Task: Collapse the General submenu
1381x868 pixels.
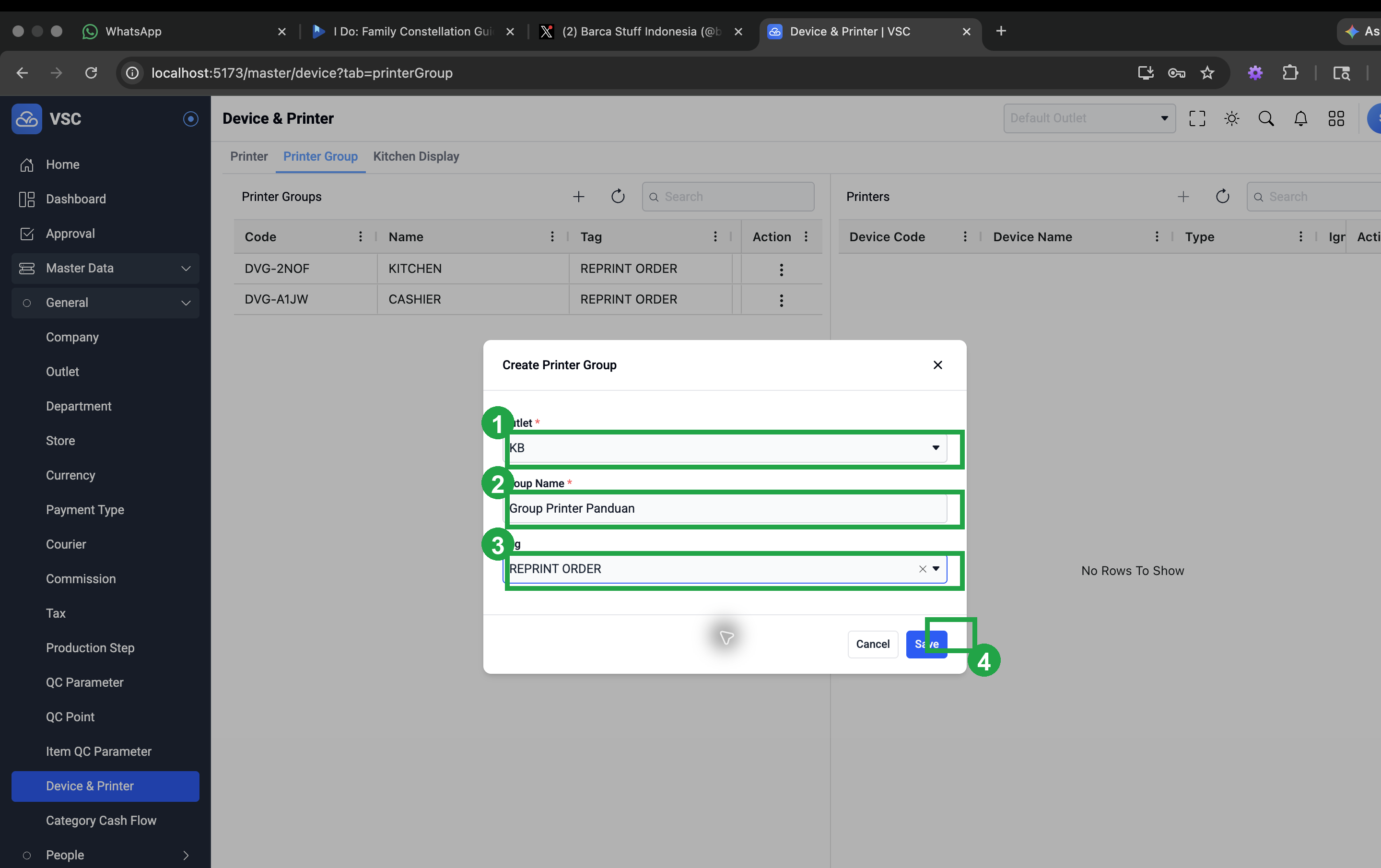Action: point(105,302)
